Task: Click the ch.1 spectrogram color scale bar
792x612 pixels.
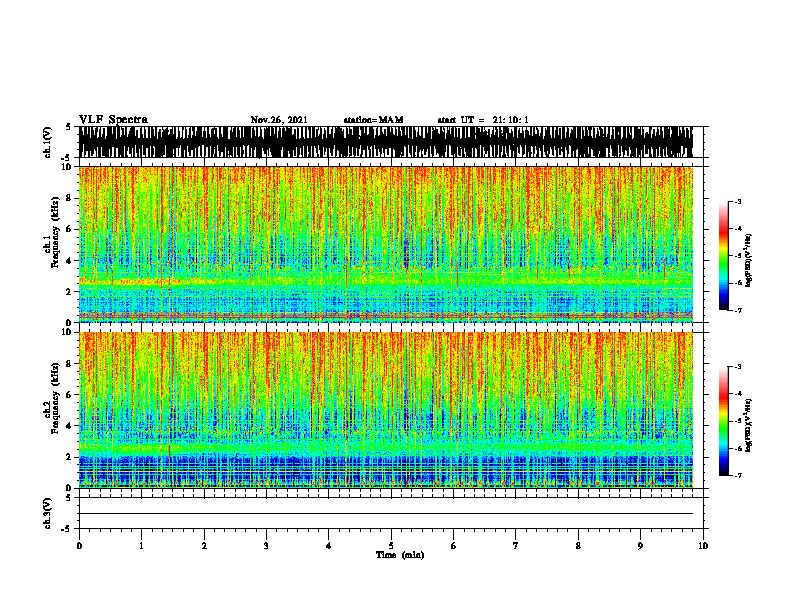Action: pyautogui.click(x=723, y=256)
